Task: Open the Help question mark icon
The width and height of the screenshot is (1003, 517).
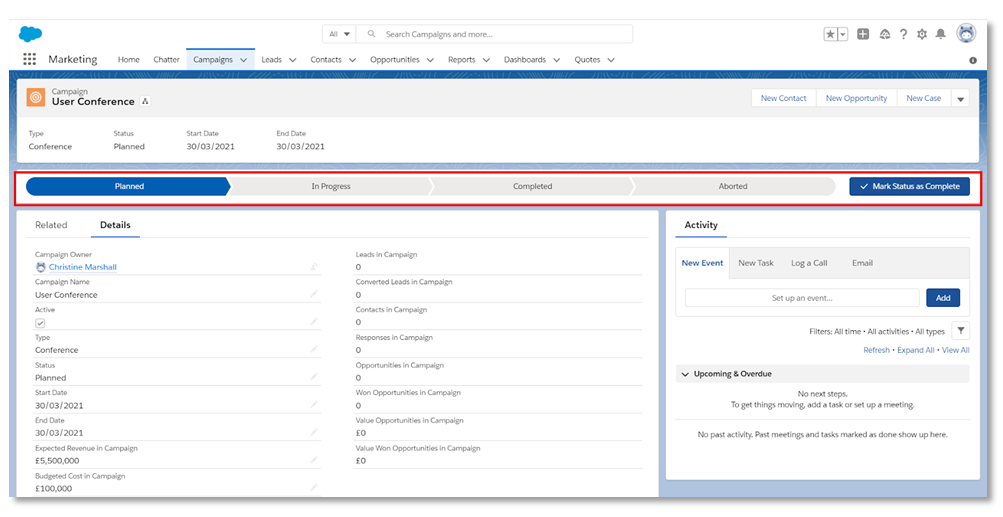Action: [x=903, y=35]
